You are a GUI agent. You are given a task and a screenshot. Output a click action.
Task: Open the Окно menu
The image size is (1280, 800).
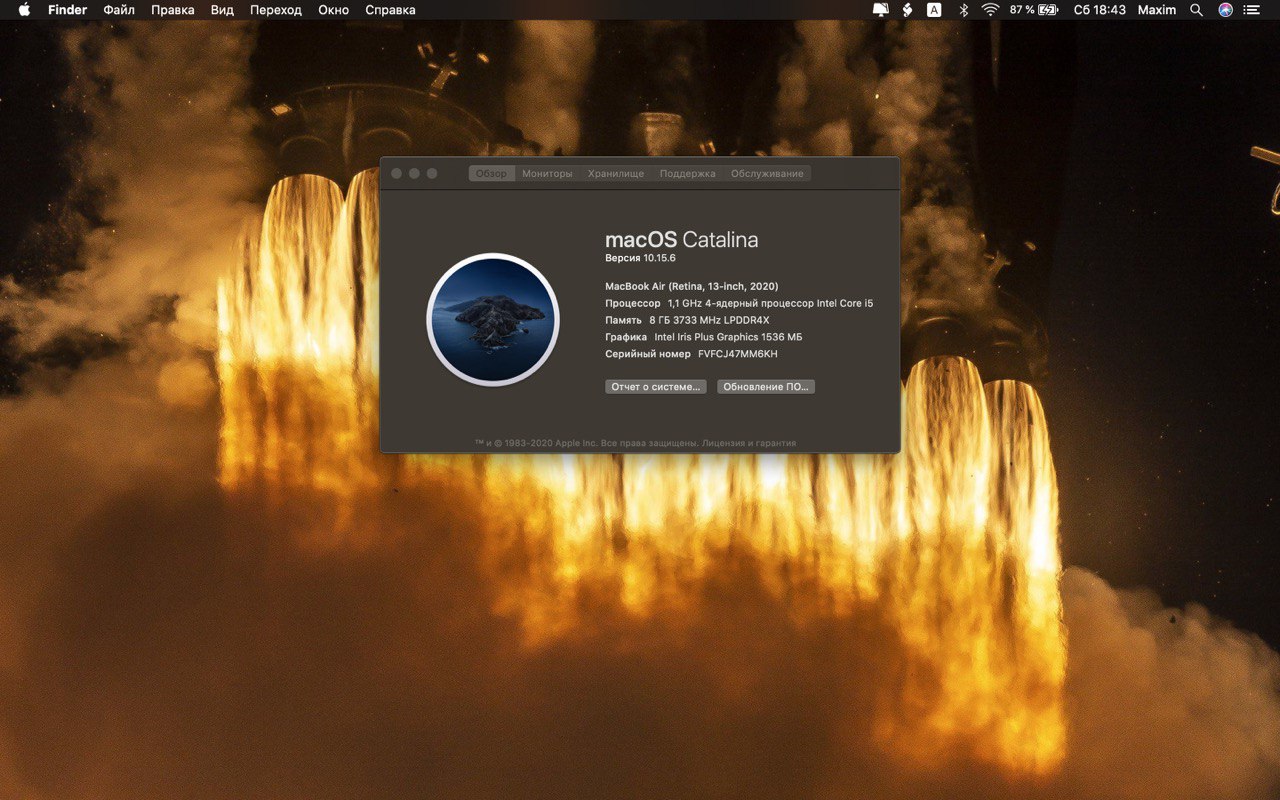[x=333, y=10]
